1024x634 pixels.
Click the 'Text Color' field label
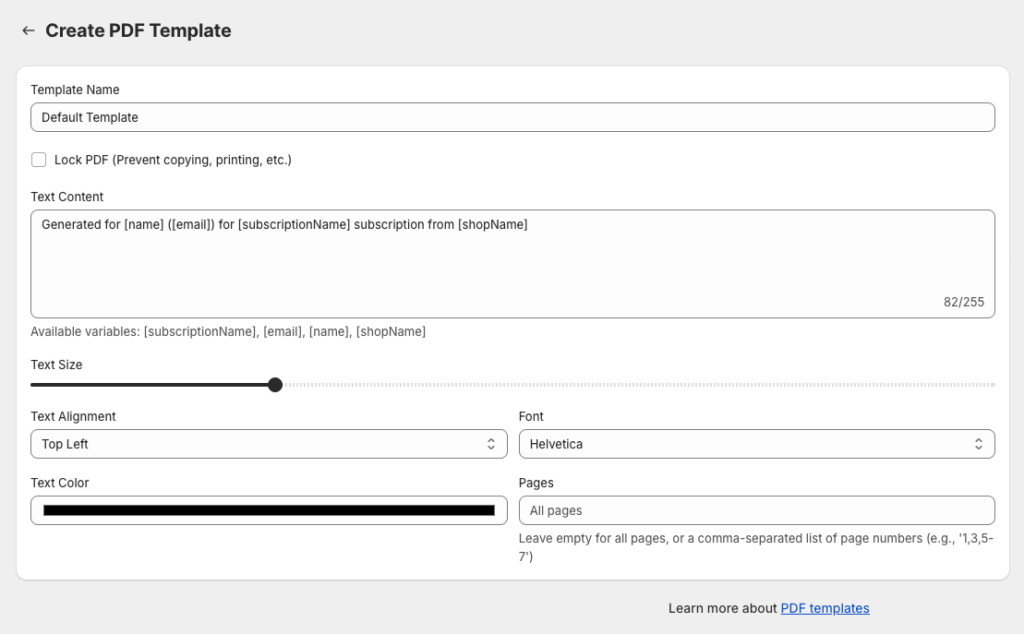click(60, 483)
